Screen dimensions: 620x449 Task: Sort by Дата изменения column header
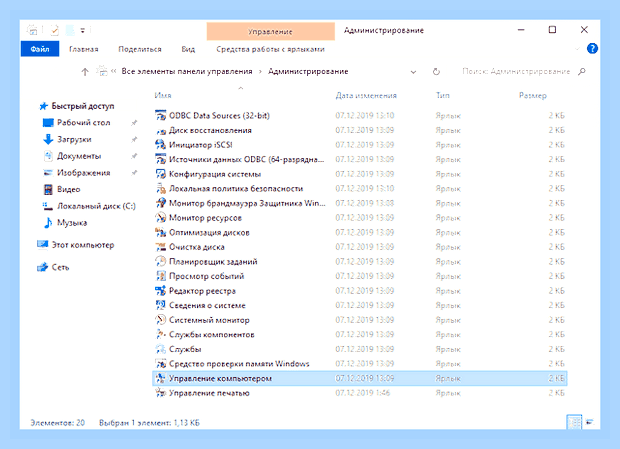(x=366, y=95)
